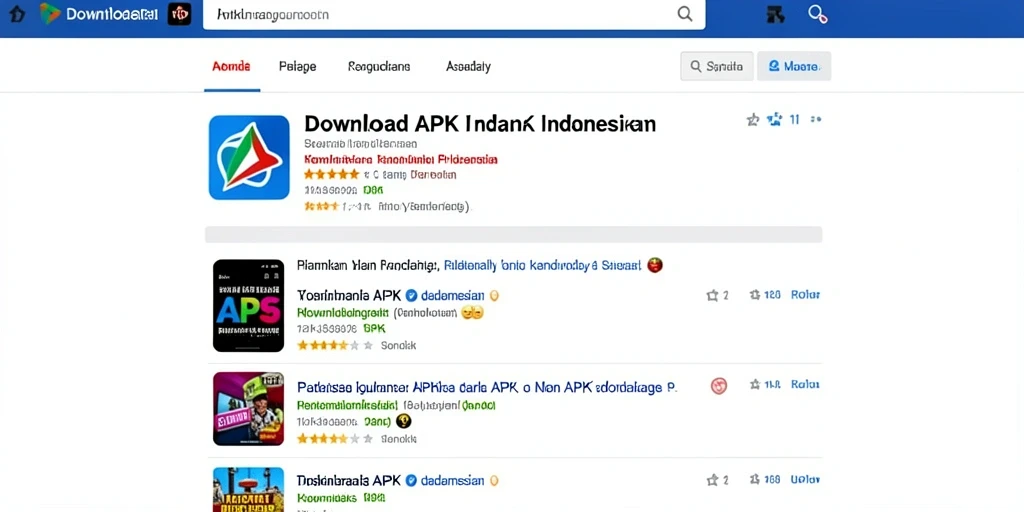This screenshot has width=1024, height=512.
Task: Click the star rating in Patetsae row
Action: tap(335, 439)
